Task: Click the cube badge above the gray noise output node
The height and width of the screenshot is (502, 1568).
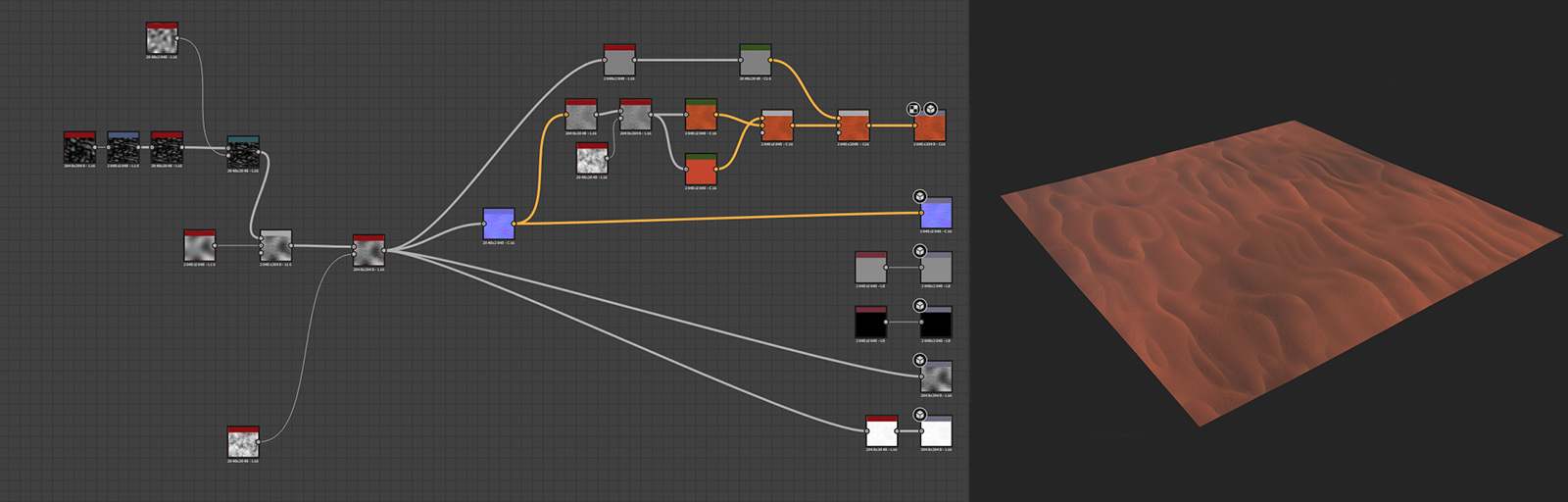Action: pyautogui.click(x=920, y=360)
